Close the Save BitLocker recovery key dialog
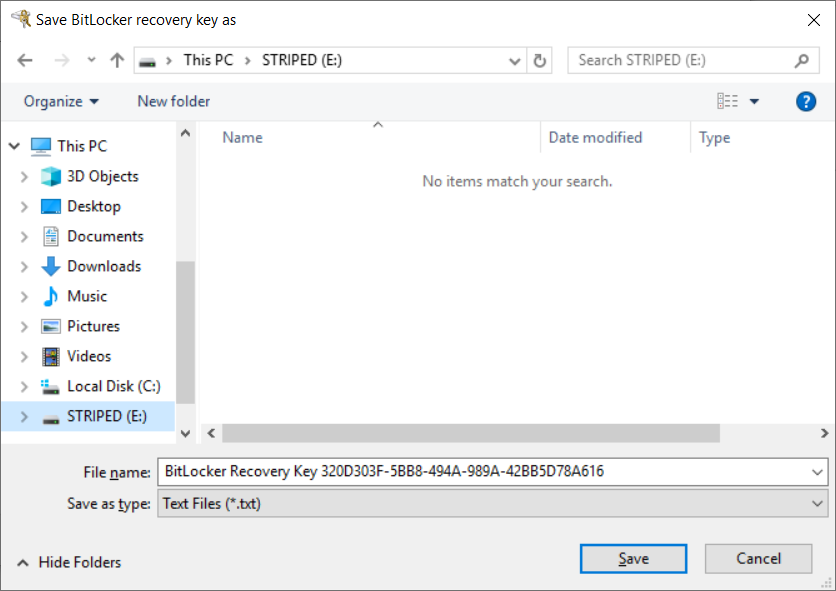 click(x=814, y=20)
